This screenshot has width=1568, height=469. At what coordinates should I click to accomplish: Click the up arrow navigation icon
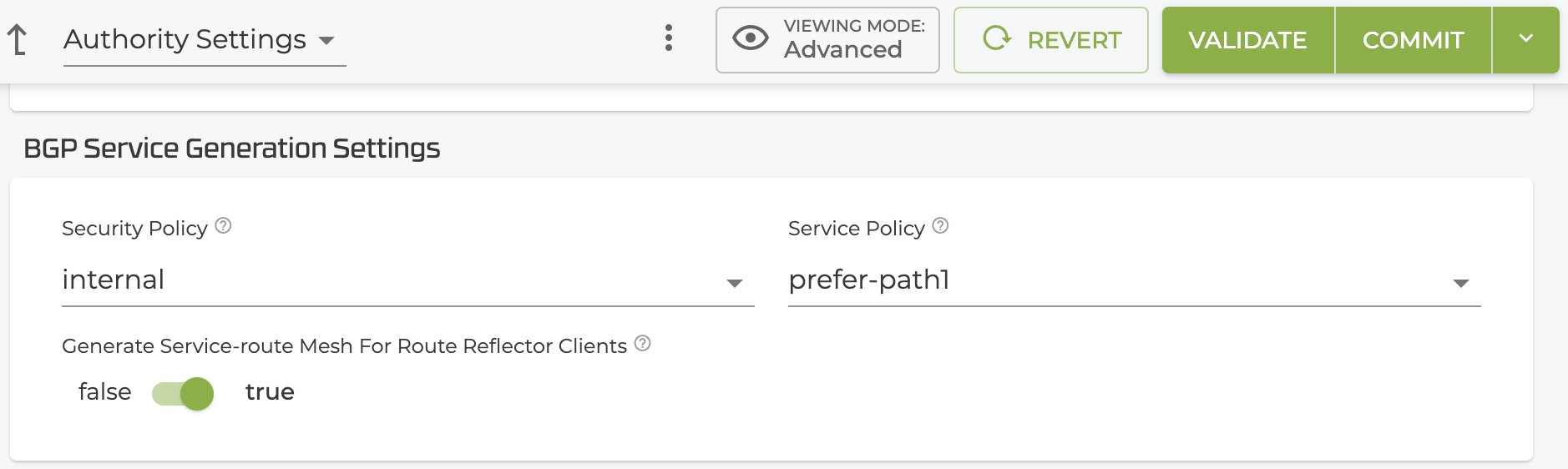(x=17, y=39)
